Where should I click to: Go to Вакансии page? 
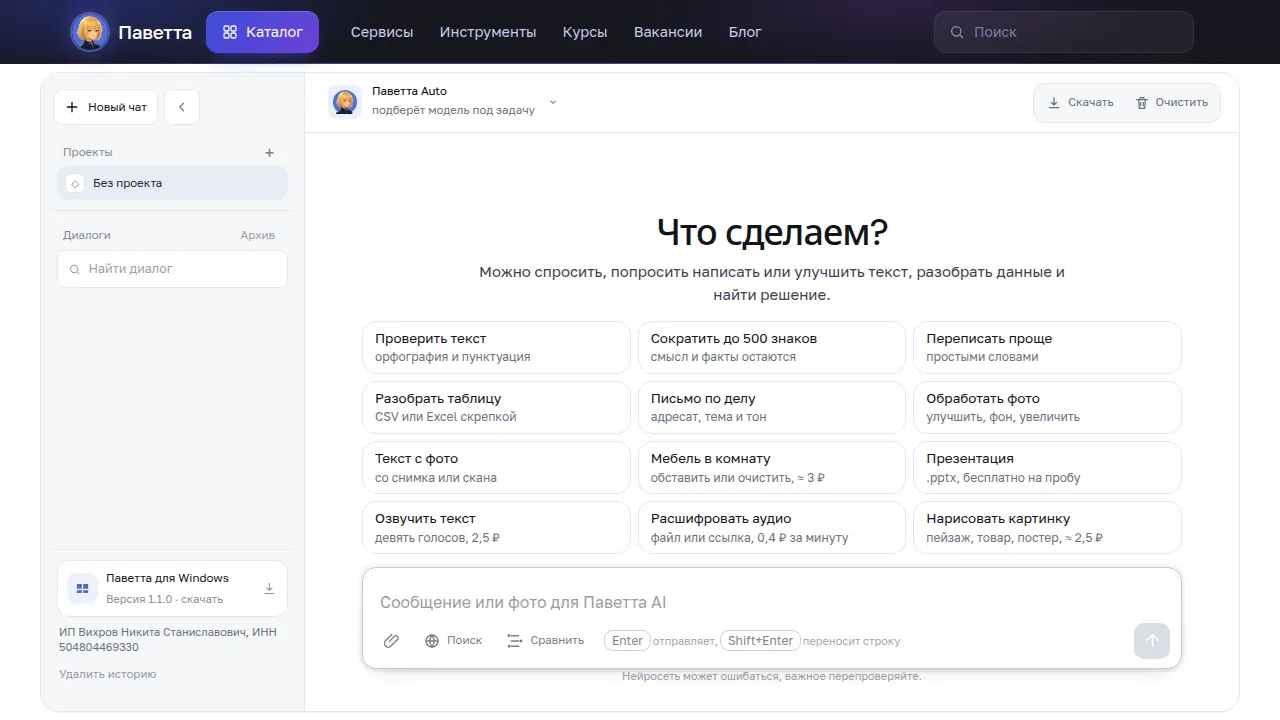pyautogui.click(x=668, y=32)
